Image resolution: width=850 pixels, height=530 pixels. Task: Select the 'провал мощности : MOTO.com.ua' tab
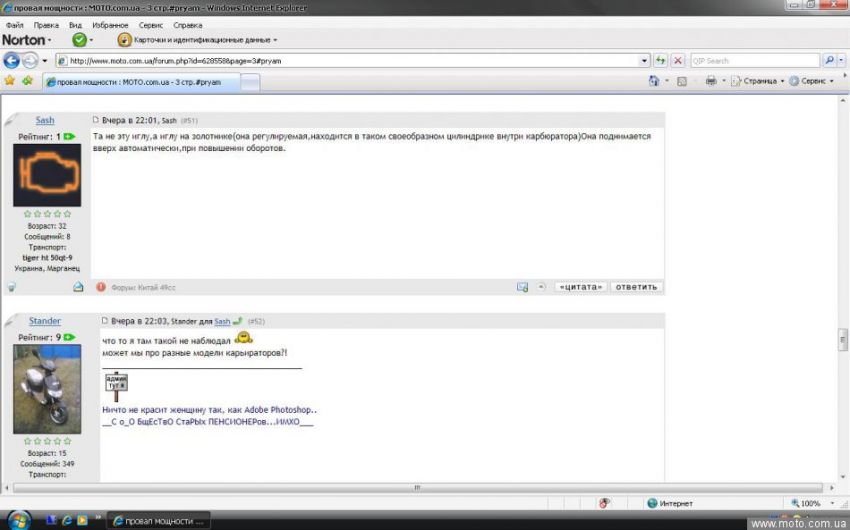(140, 82)
